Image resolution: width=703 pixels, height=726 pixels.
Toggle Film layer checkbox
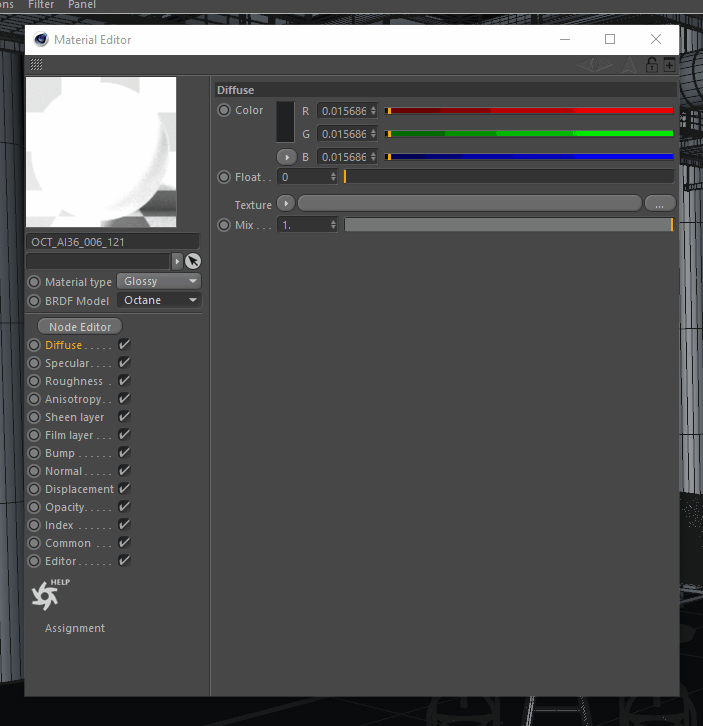click(x=124, y=435)
